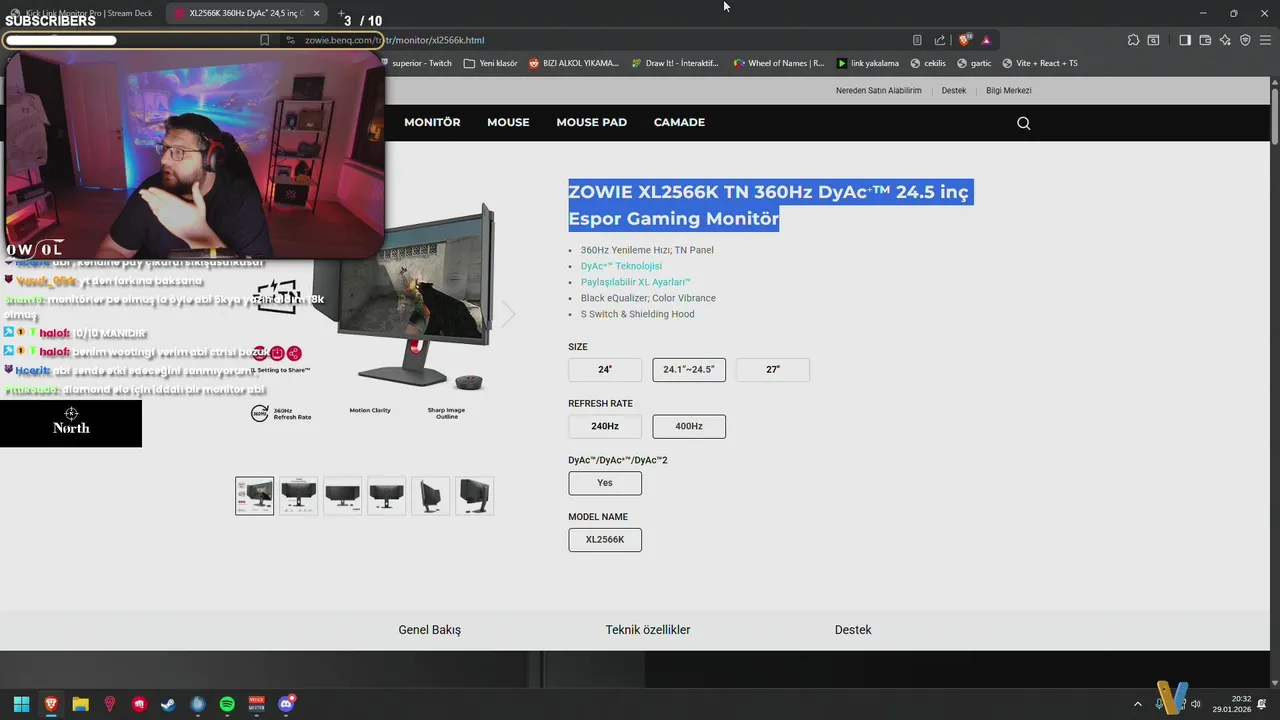
Task: Click the site search magnifier icon
Action: (1023, 123)
